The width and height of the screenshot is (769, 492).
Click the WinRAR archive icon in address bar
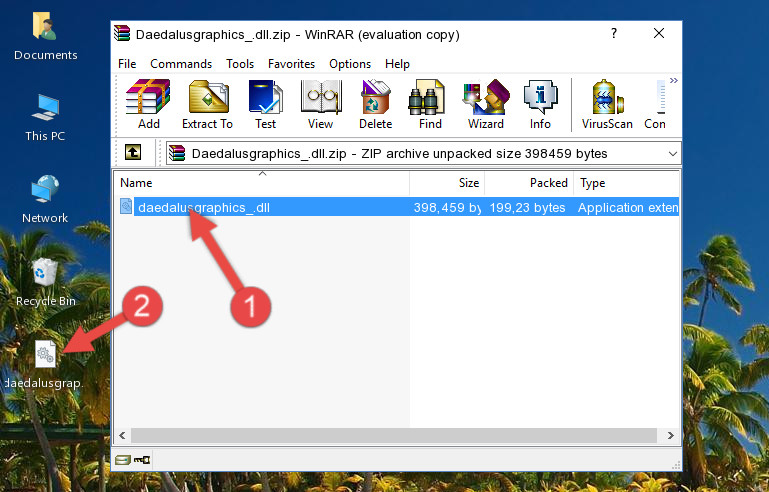click(177, 153)
